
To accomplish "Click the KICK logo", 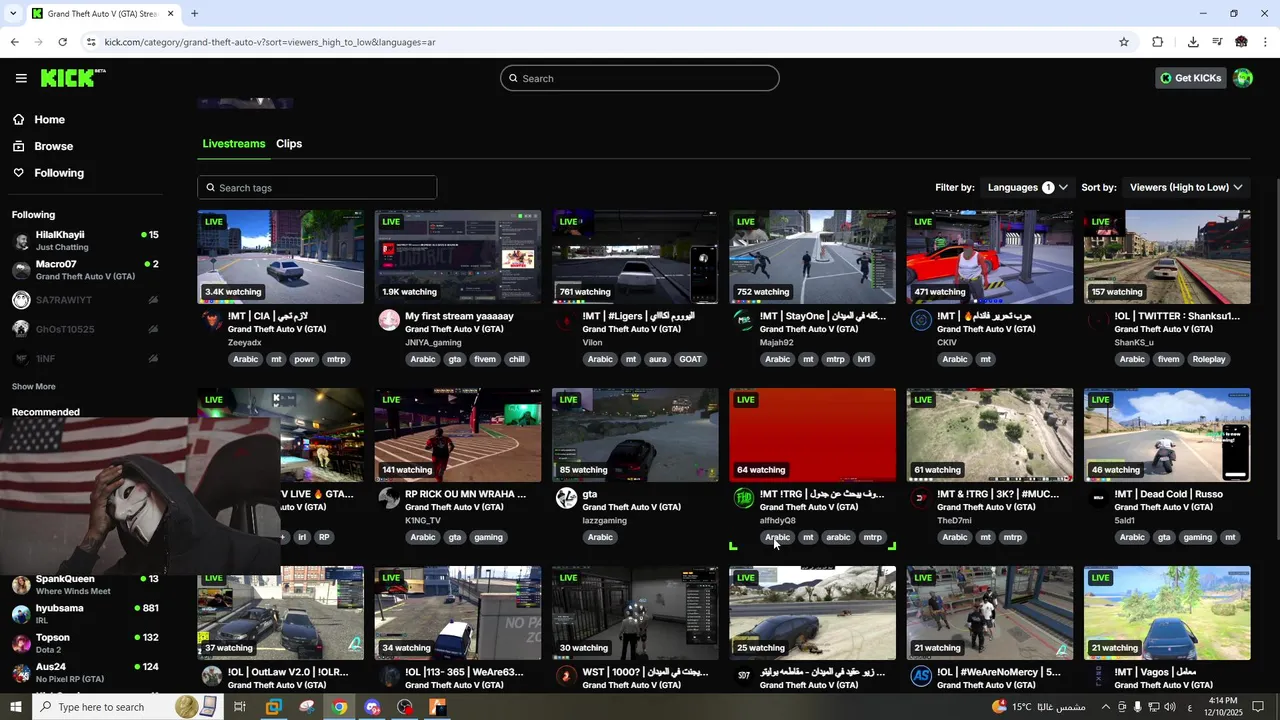I will tap(73, 78).
